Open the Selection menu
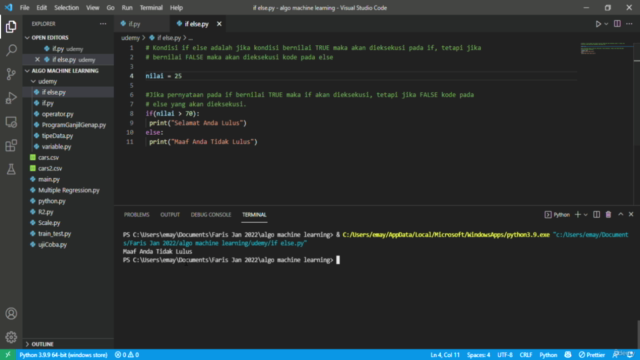Viewport: 640px width, 360px height. (66, 8)
